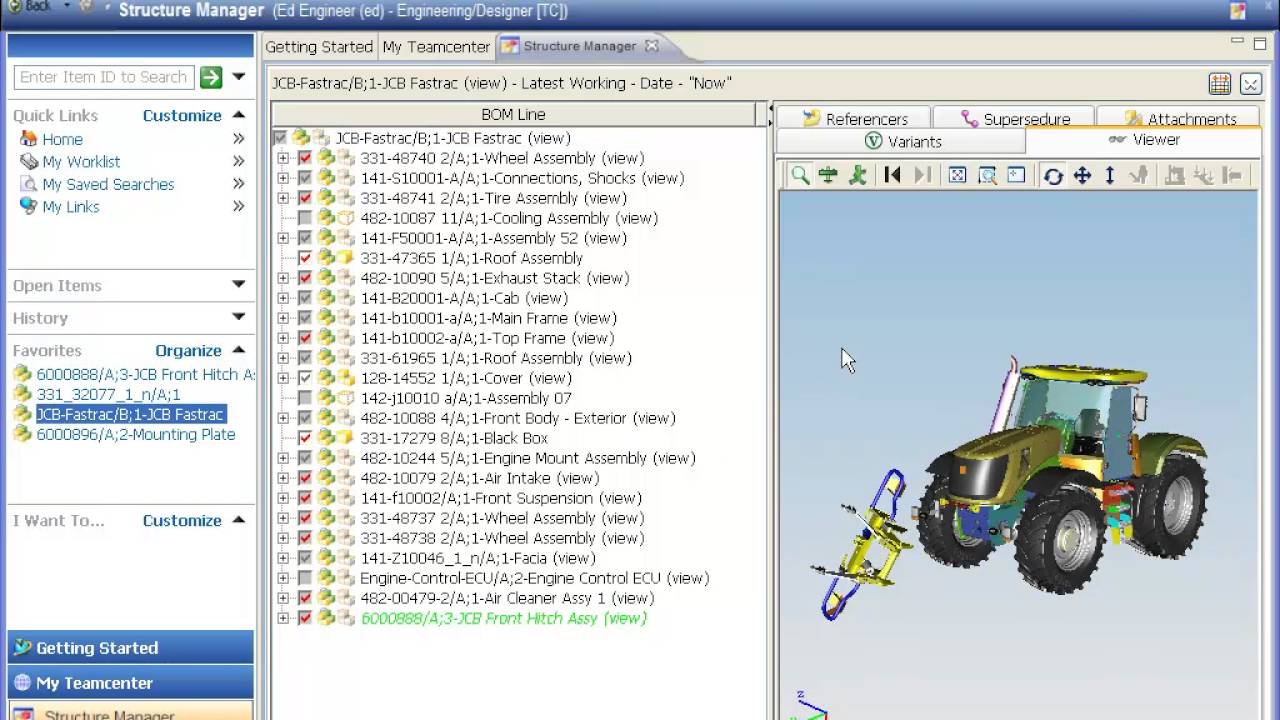1280x720 pixels.
Task: Check the Cooling Assembly visibility checkbox
Action: click(x=305, y=218)
